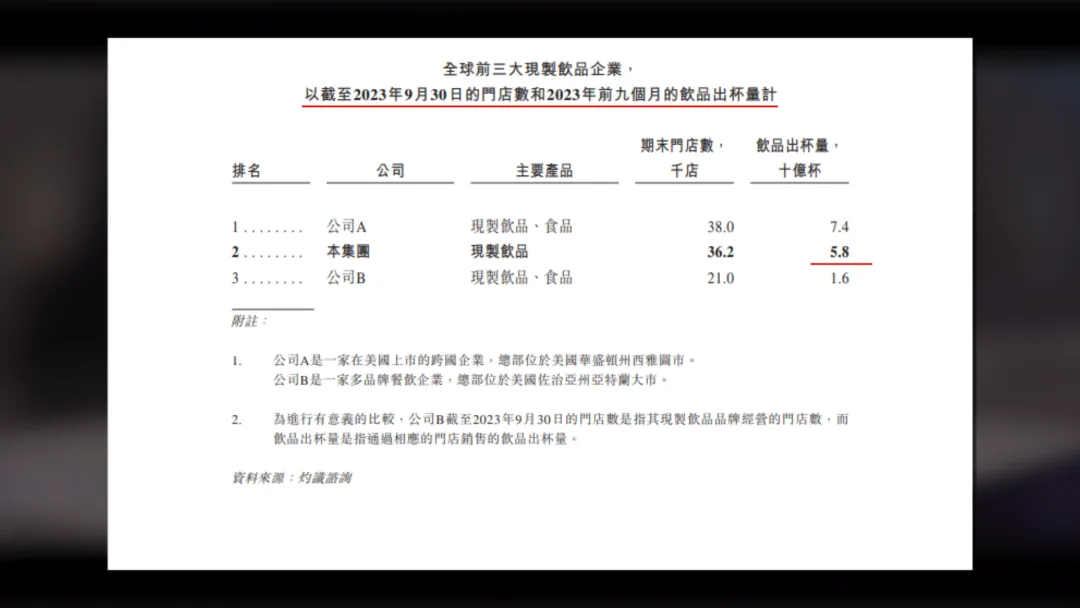Click rank number '1' row label
Viewport: 1080px width, 608px height.
[x=235, y=227]
